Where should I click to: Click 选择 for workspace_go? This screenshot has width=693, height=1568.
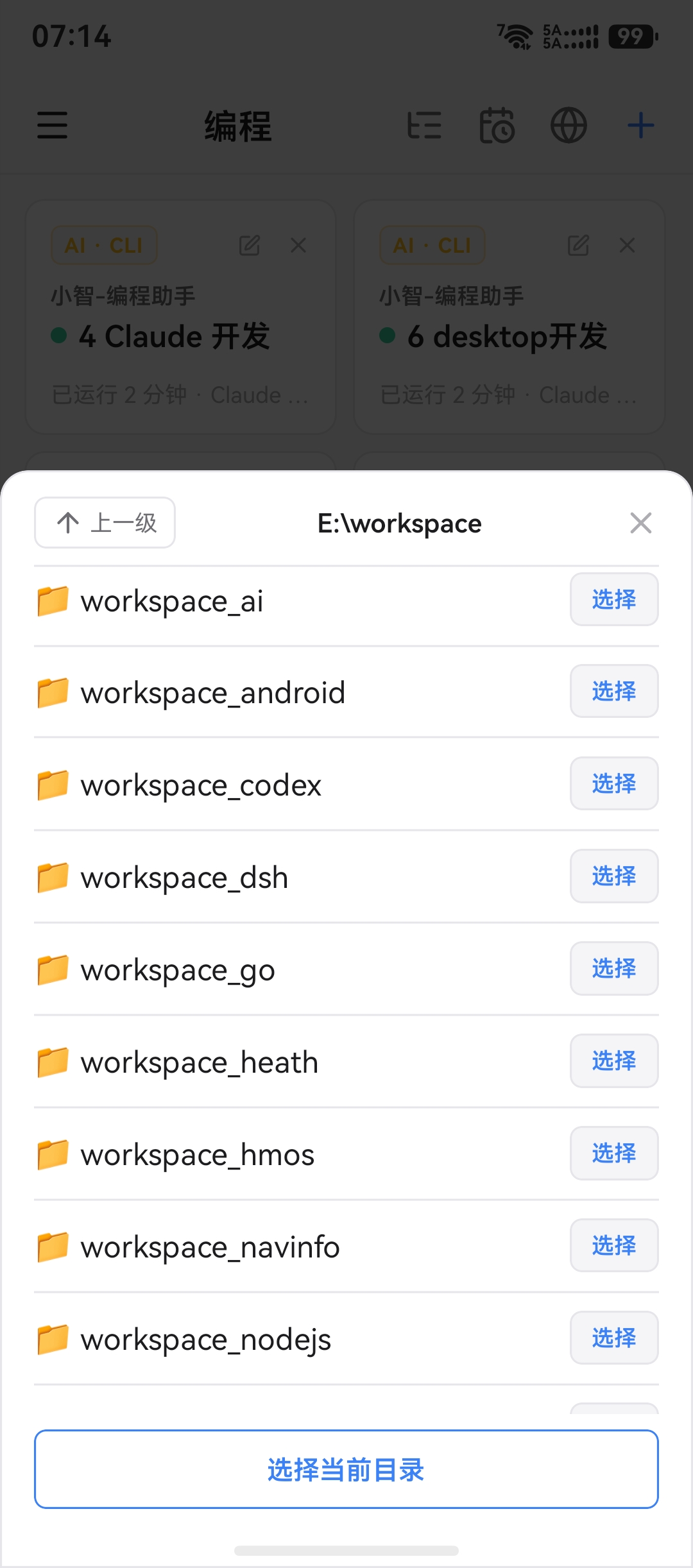(x=614, y=968)
